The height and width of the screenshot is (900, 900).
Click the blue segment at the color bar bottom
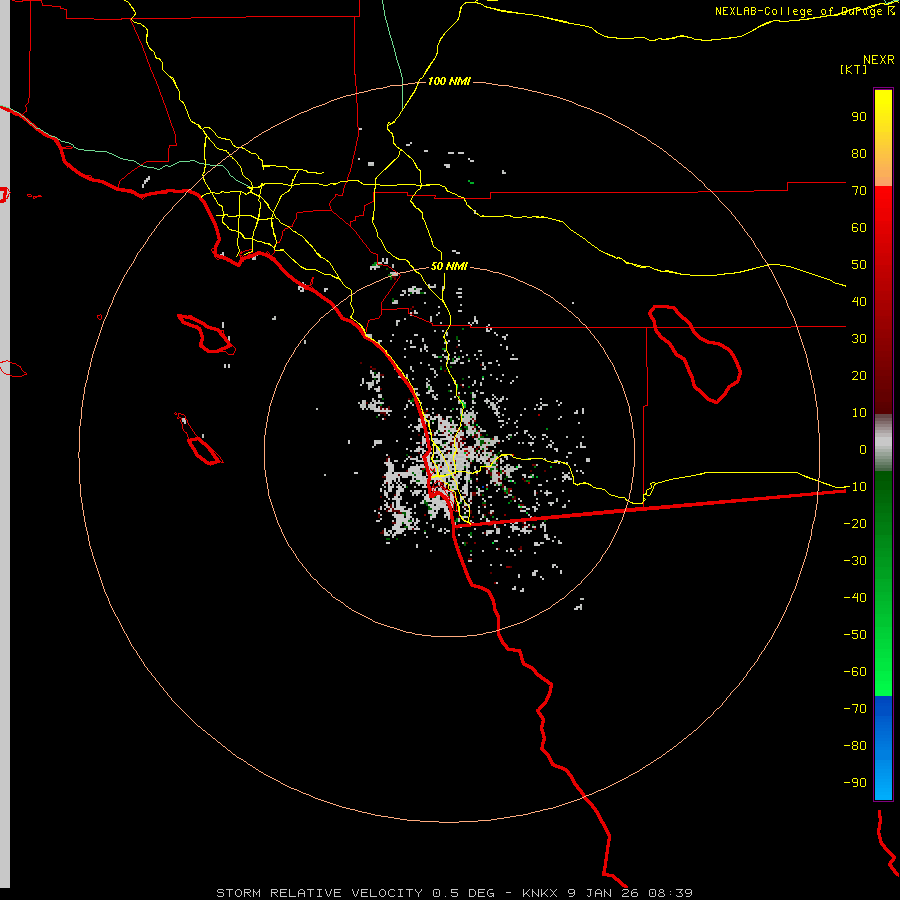pyautogui.click(x=883, y=748)
